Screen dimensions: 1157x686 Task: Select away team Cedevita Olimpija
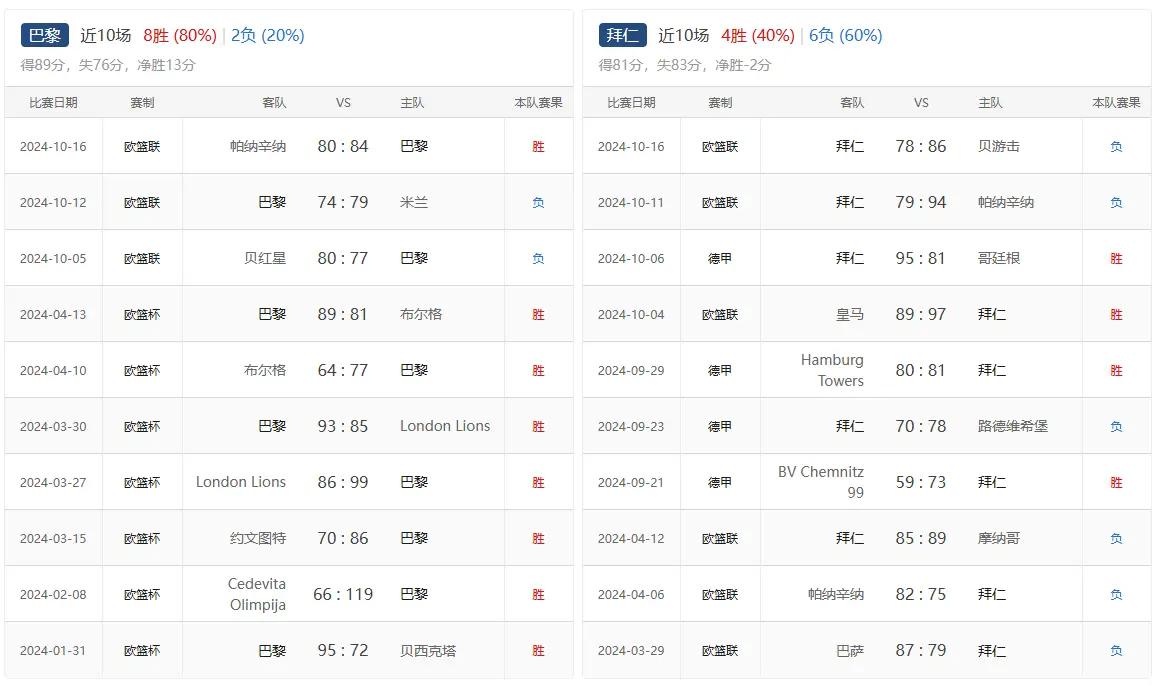click(x=257, y=595)
